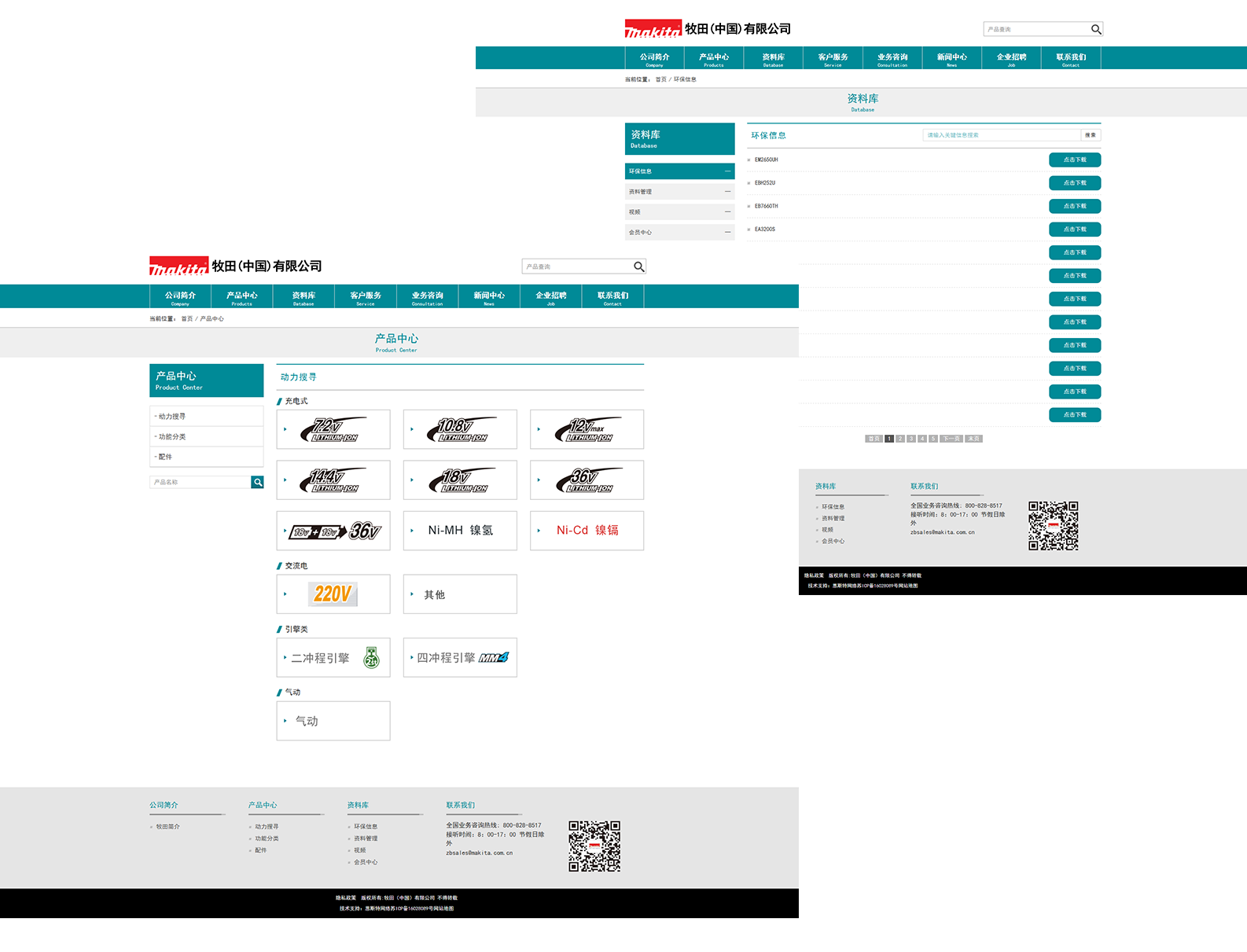
Task: Open the 二冲程引擎 two-stroke engine tile
Action: click(x=333, y=658)
